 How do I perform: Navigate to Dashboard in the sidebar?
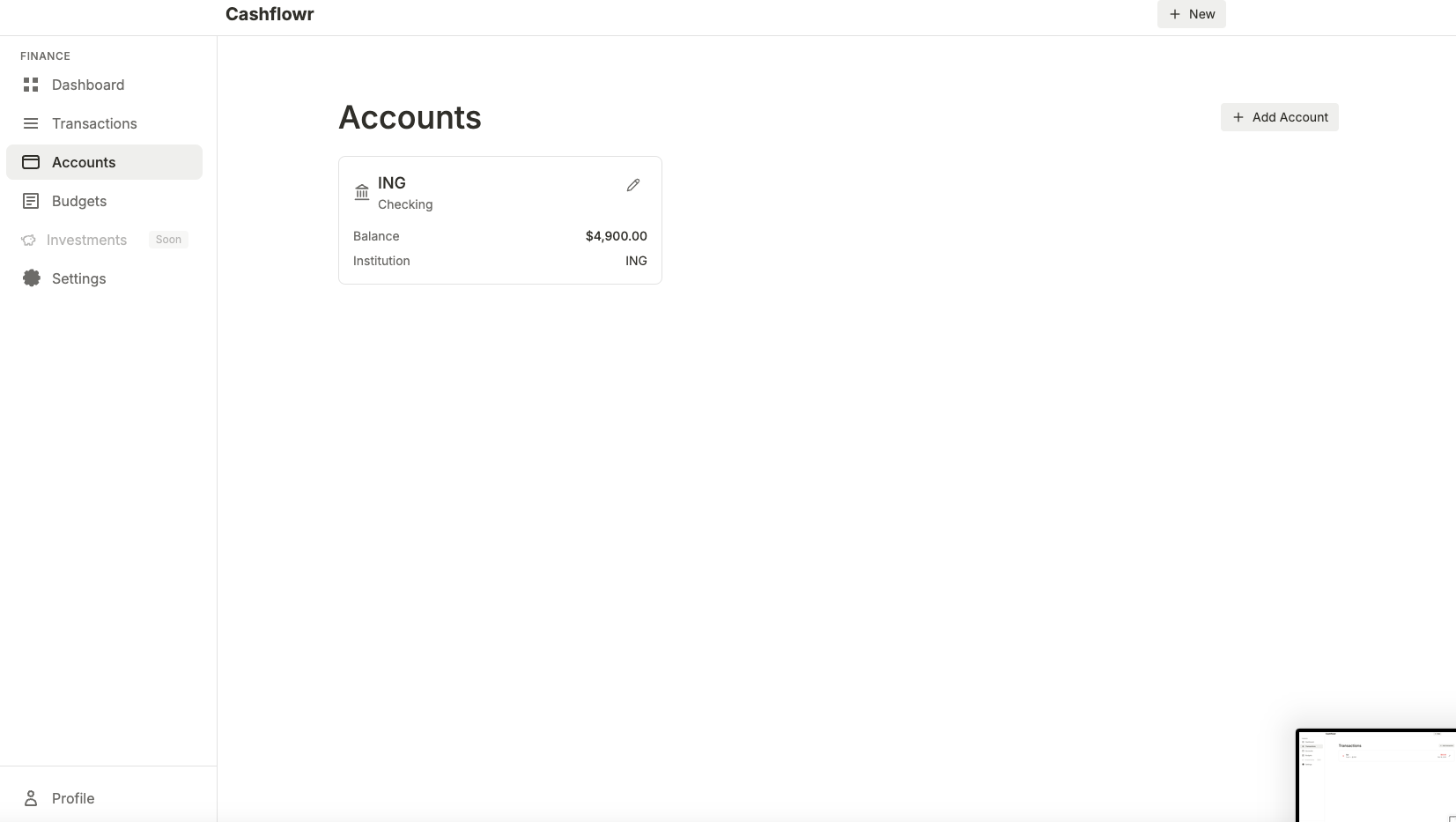point(87,85)
